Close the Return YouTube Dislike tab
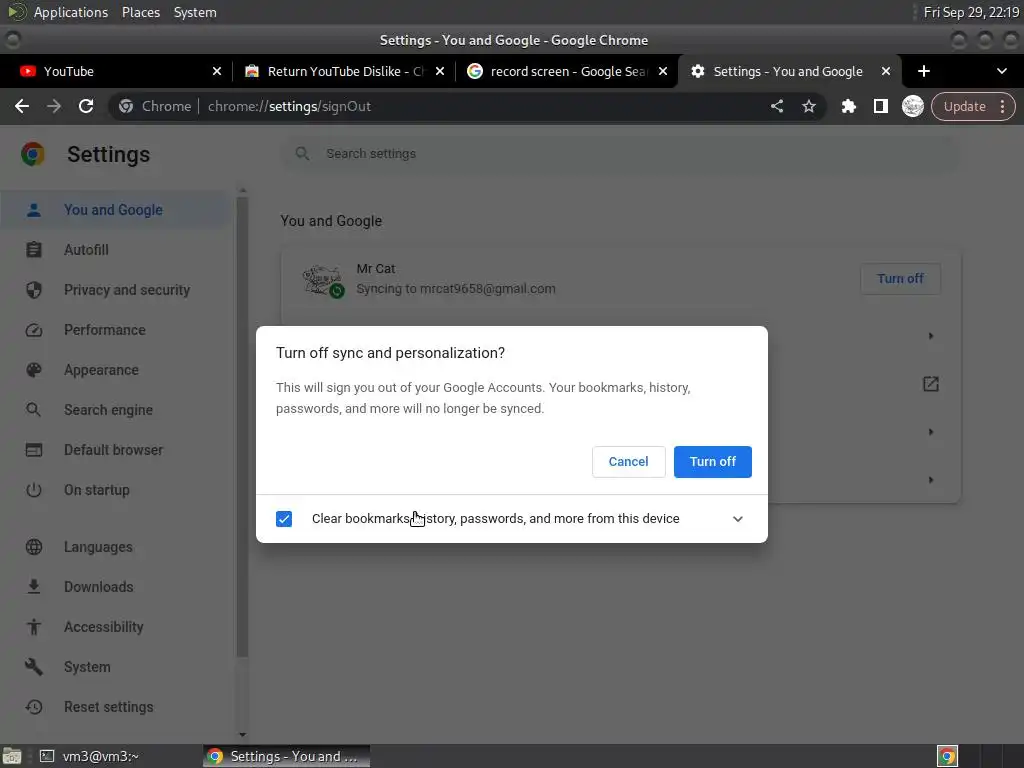Viewport: 1024px width, 768px height. coord(440,71)
